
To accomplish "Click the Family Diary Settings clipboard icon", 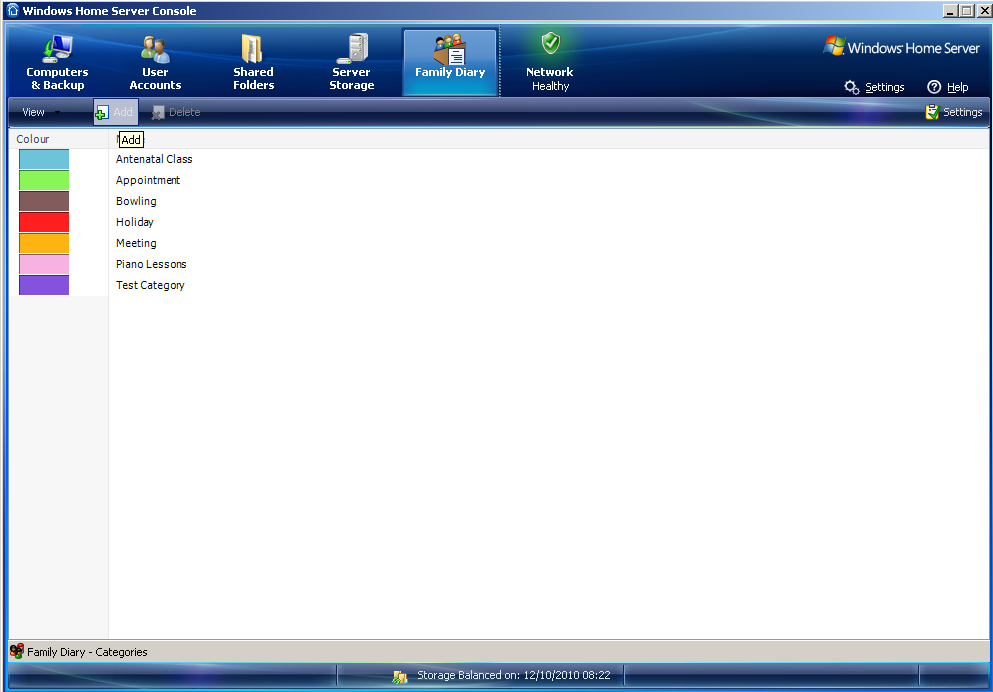I will (932, 112).
